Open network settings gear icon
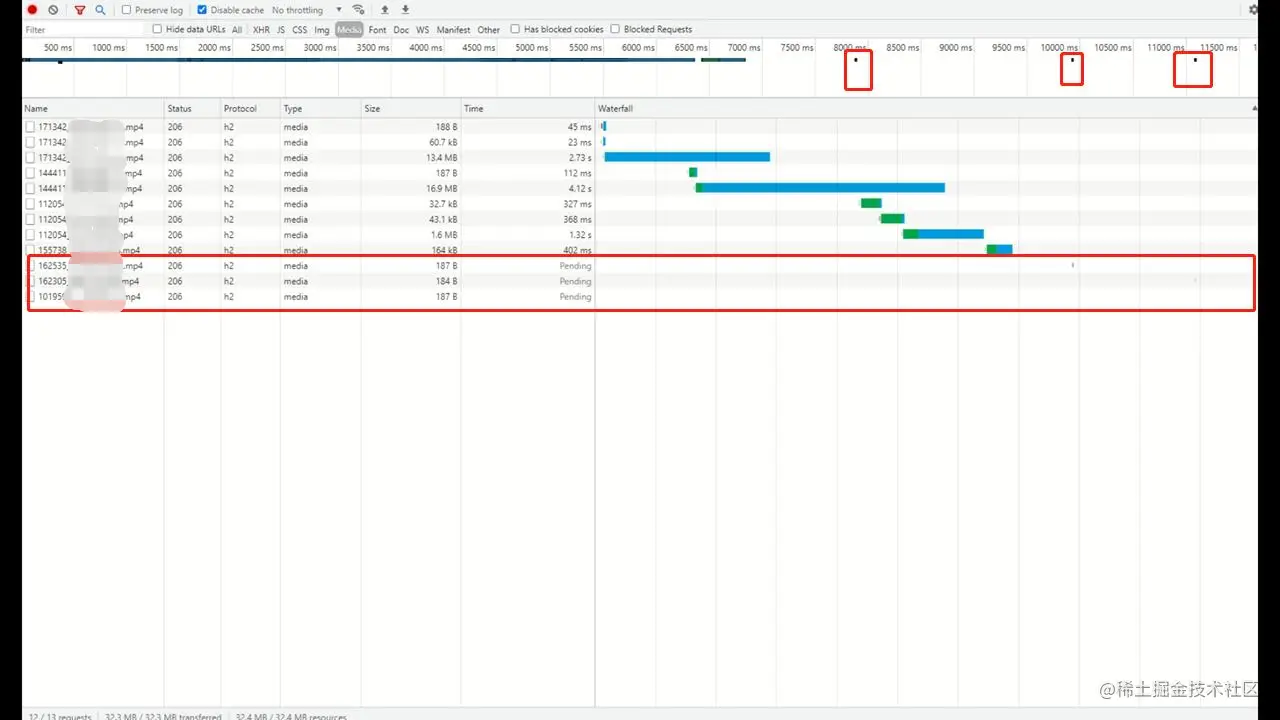Image resolution: width=1280 pixels, height=720 pixels. click(x=1254, y=10)
